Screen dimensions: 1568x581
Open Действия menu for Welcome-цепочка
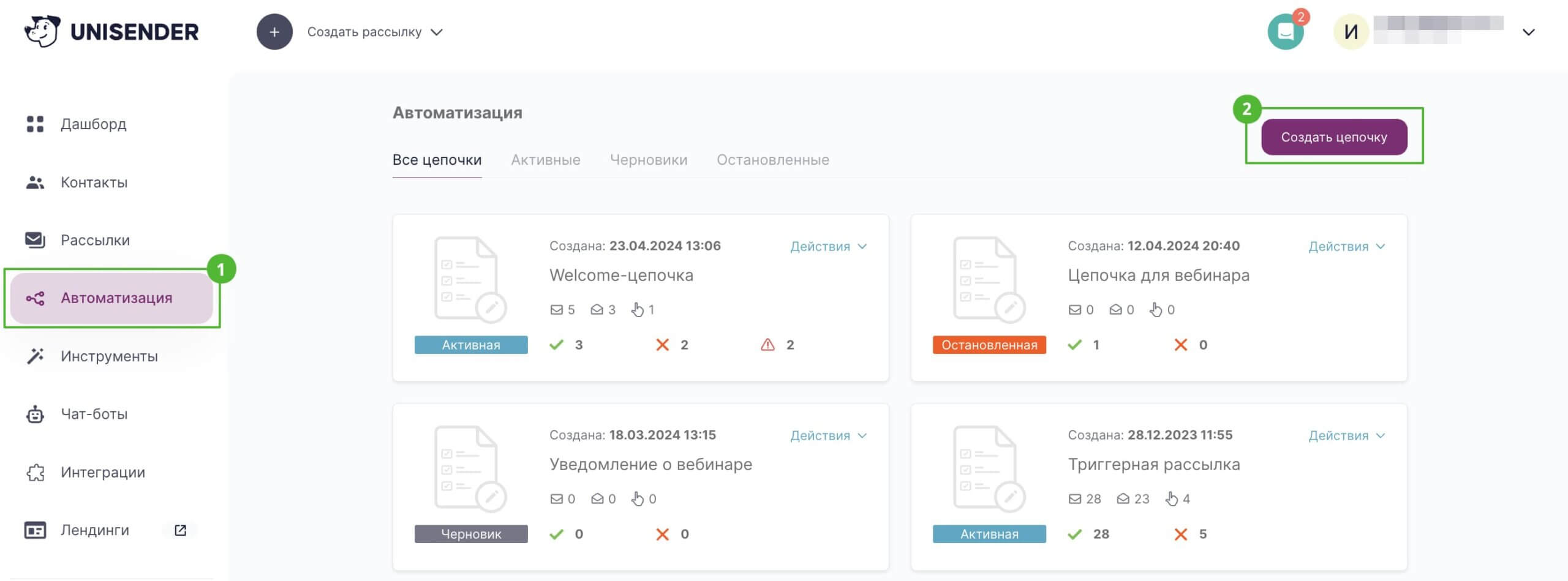click(x=828, y=247)
